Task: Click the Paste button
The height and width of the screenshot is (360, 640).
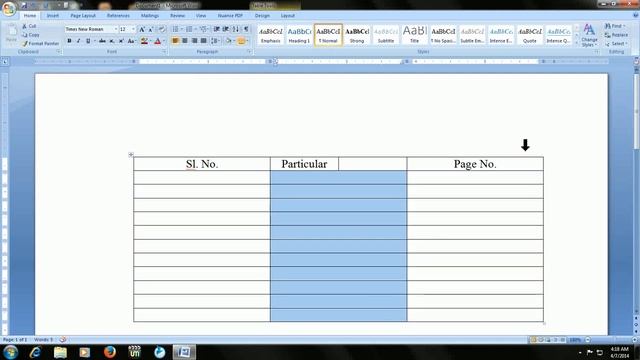Action: pos(11,34)
